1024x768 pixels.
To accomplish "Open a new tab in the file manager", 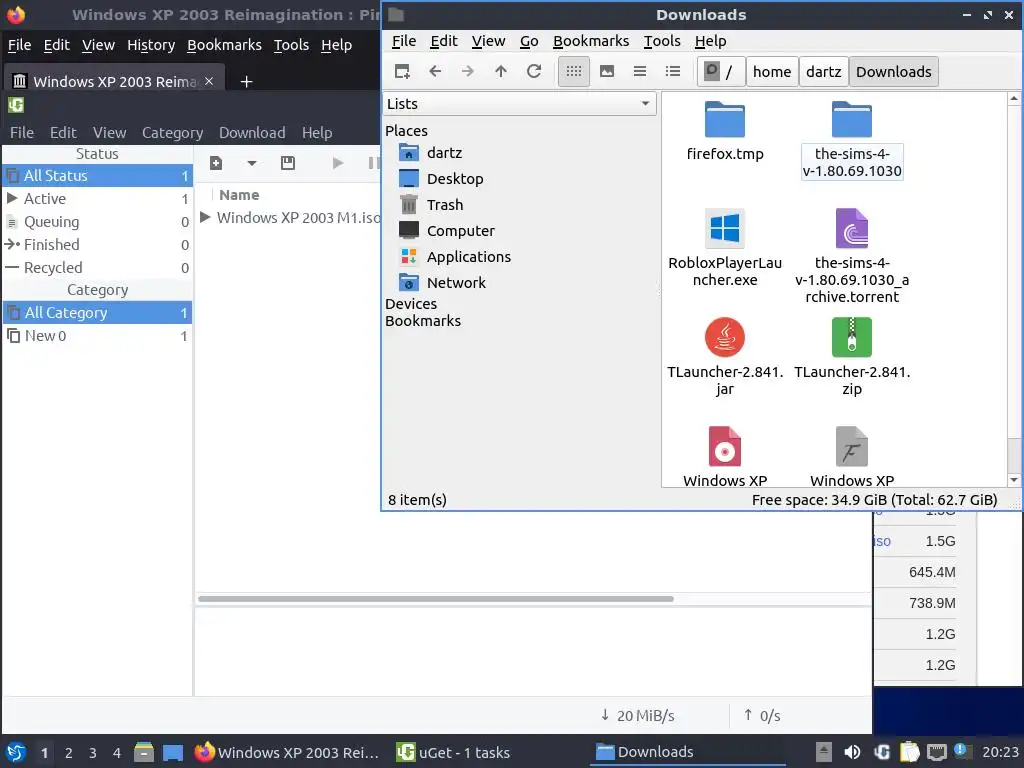I will pos(402,71).
